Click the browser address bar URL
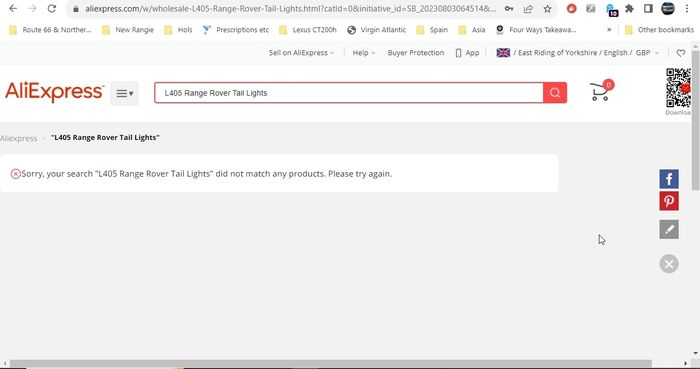Image resolution: width=700 pixels, height=369 pixels. click(290, 9)
